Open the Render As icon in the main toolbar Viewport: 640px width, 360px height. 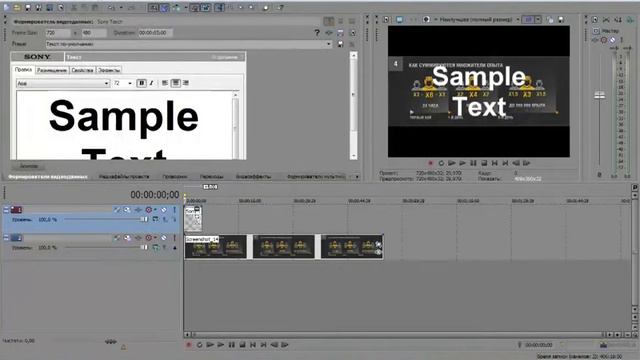pos(50,7)
